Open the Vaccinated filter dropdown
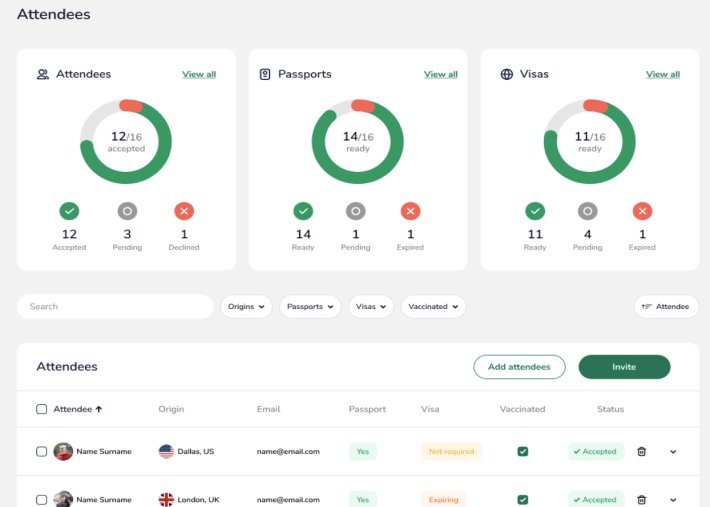 [x=433, y=307]
